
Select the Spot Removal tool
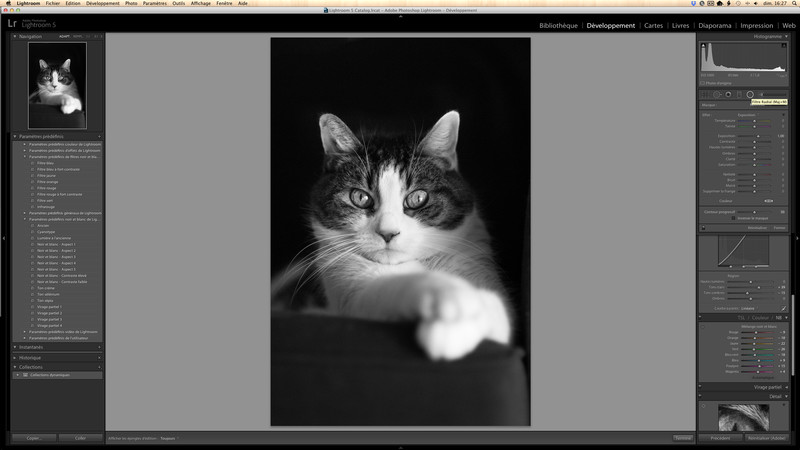pos(716,94)
